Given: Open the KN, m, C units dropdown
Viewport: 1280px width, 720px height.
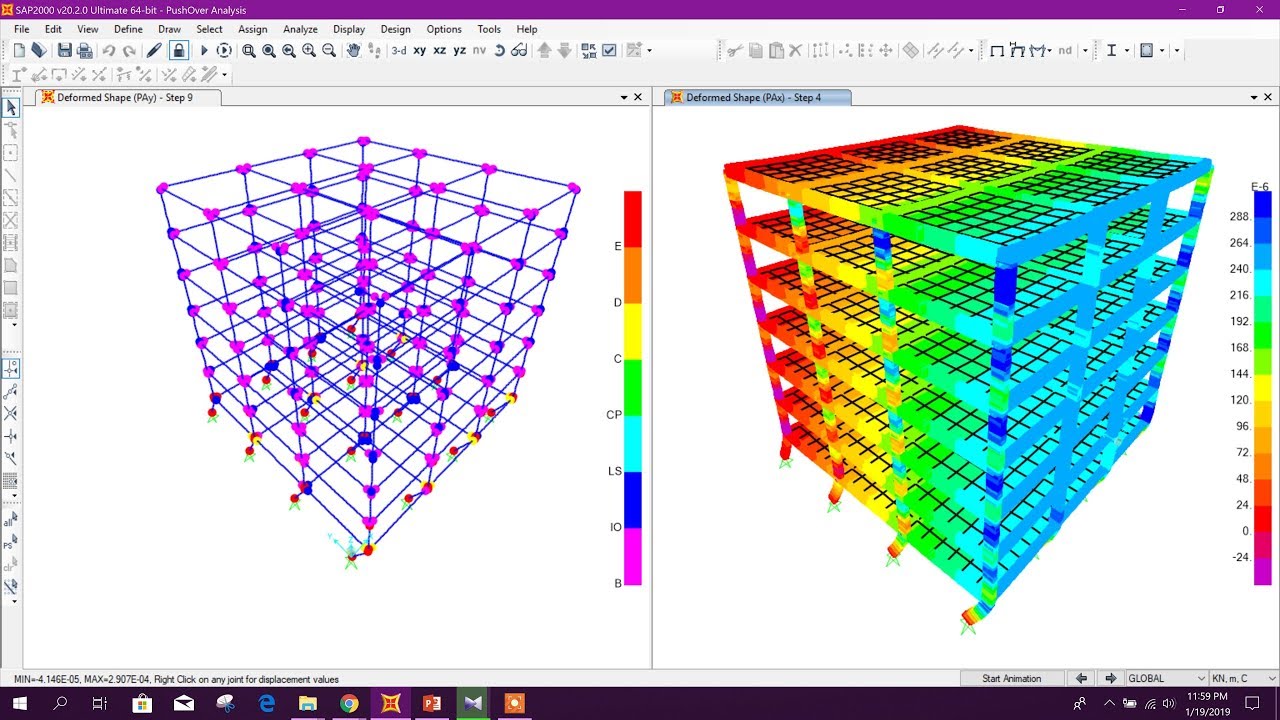Looking at the screenshot, I should 1240,678.
